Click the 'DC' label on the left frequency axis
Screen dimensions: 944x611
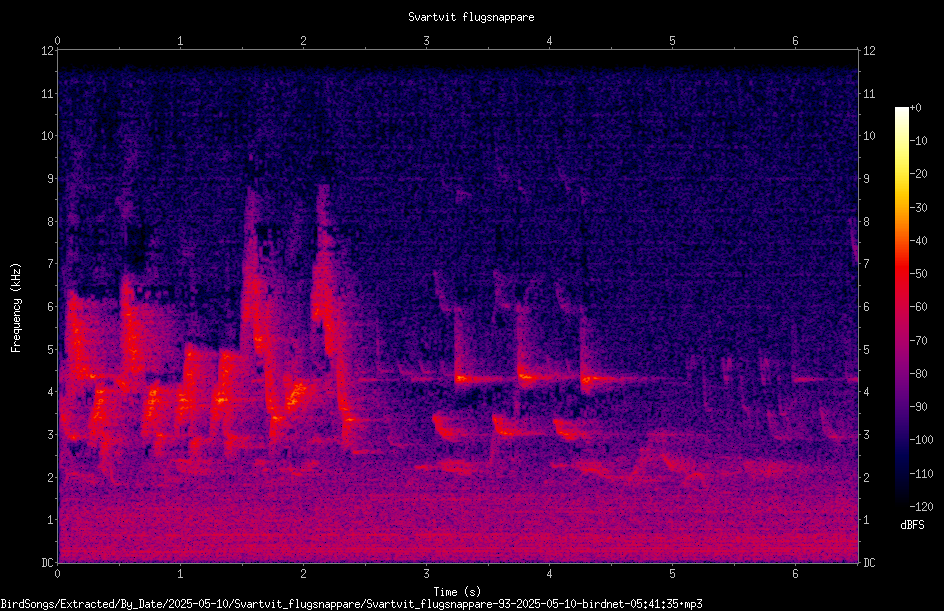point(47,563)
